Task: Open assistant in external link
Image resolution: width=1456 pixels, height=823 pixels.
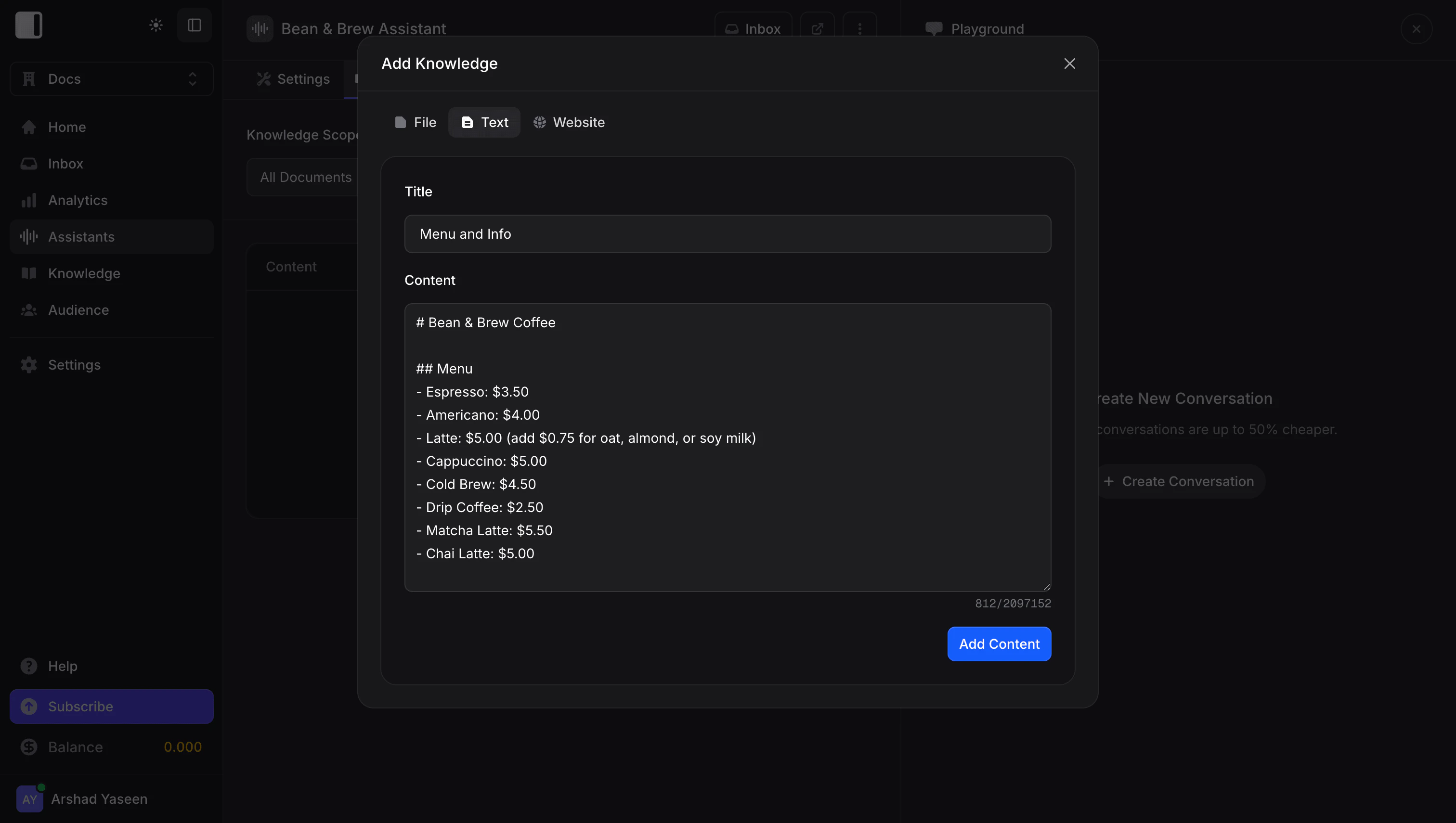Action: point(817,28)
